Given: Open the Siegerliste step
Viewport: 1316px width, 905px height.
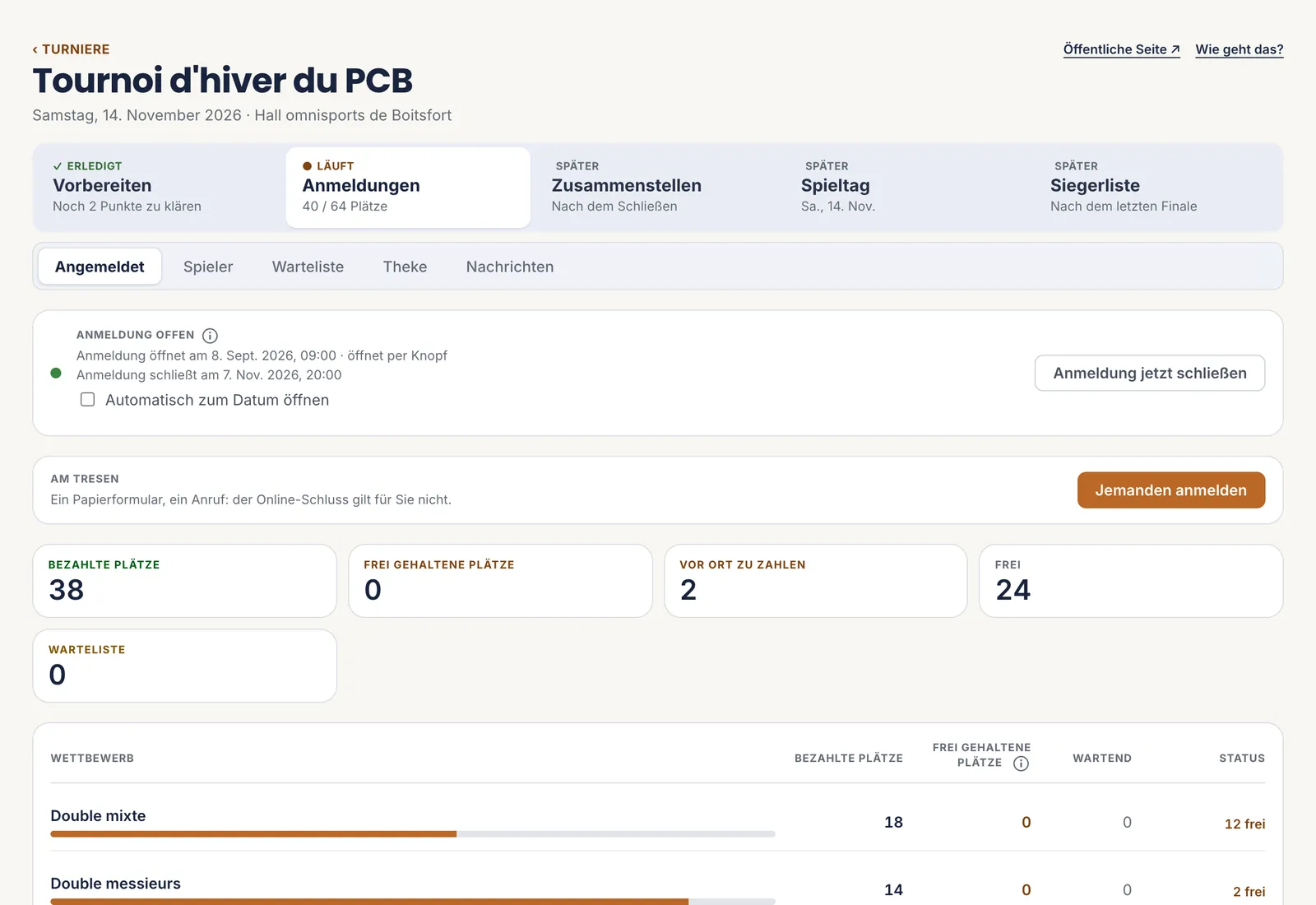Looking at the screenshot, I should click(1156, 188).
